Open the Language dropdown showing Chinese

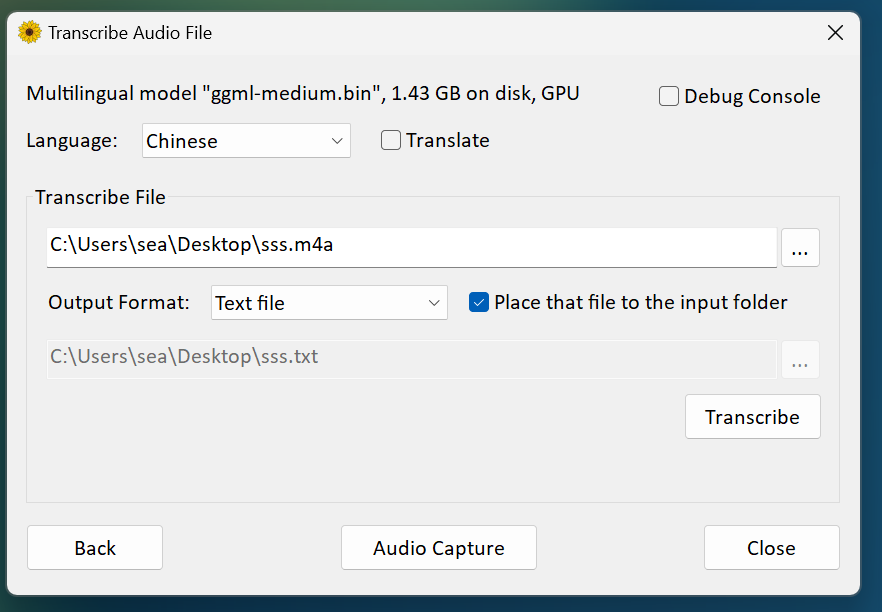(x=246, y=141)
